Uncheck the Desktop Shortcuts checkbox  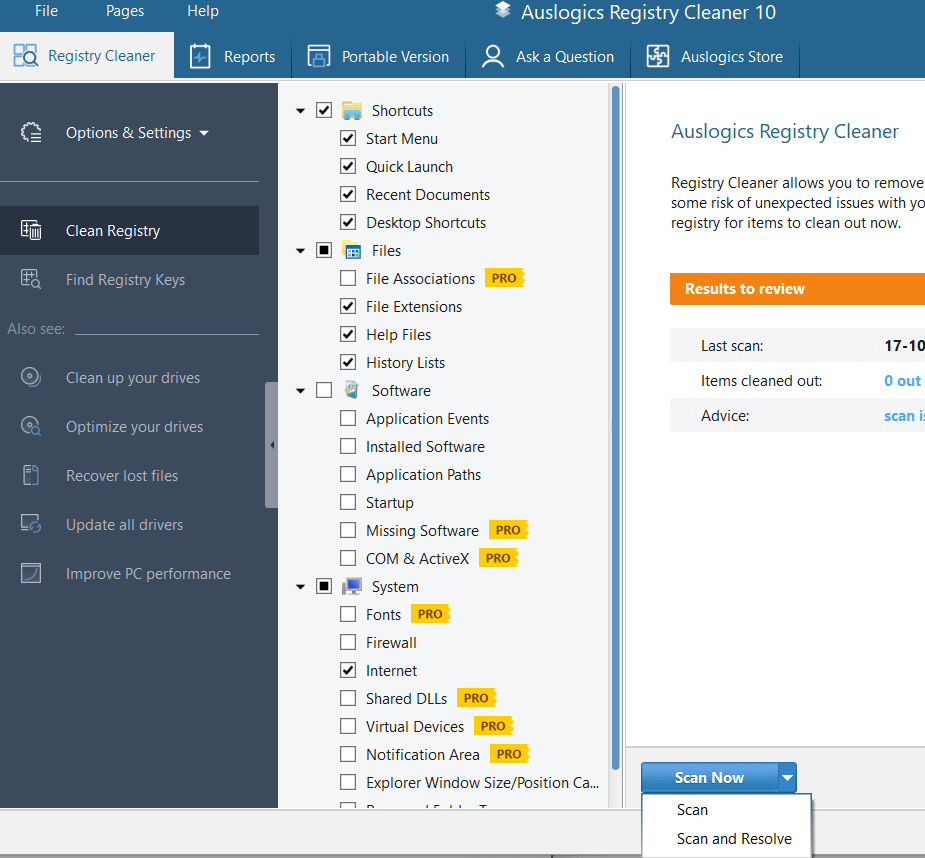(x=348, y=222)
